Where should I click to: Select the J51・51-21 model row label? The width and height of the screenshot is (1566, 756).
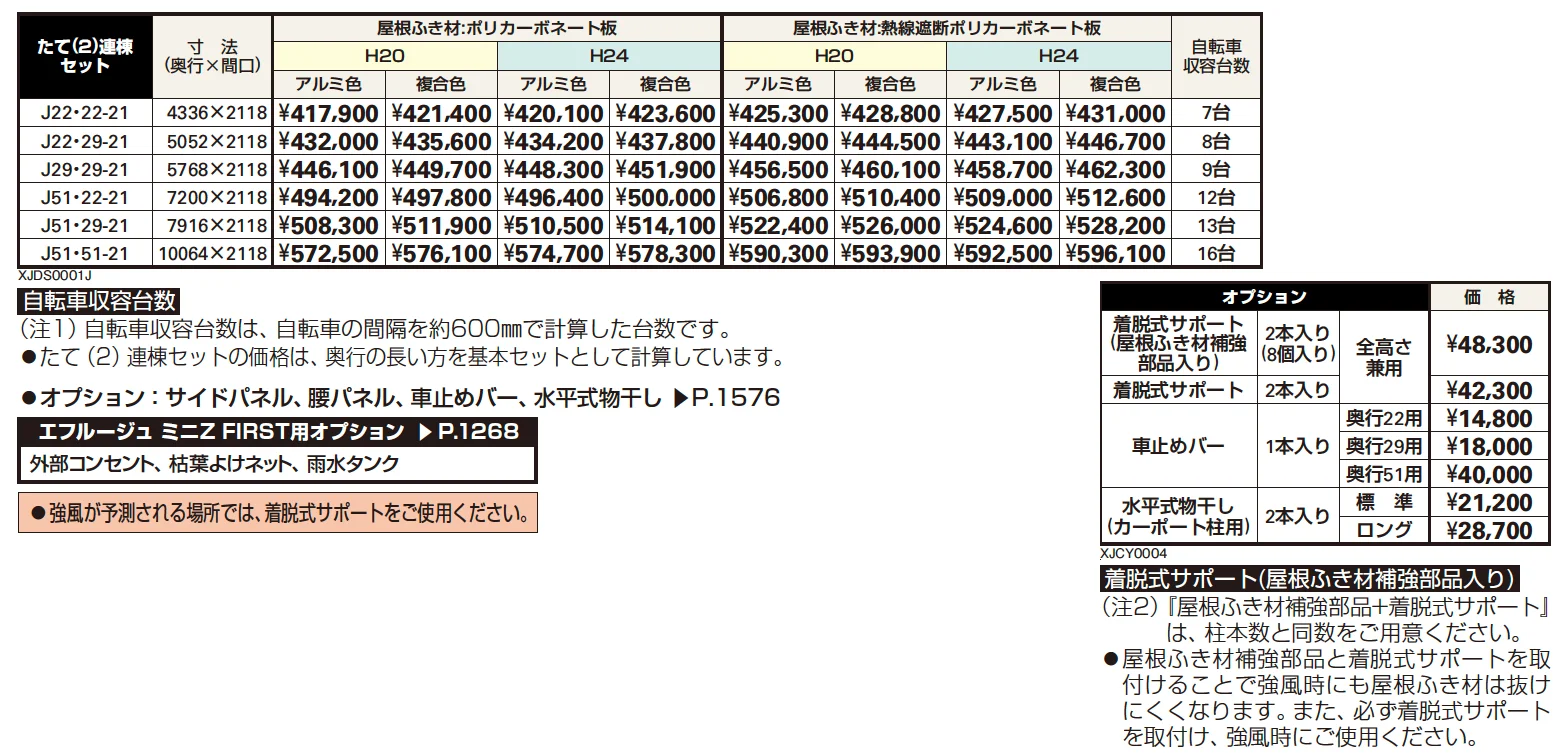84,254
